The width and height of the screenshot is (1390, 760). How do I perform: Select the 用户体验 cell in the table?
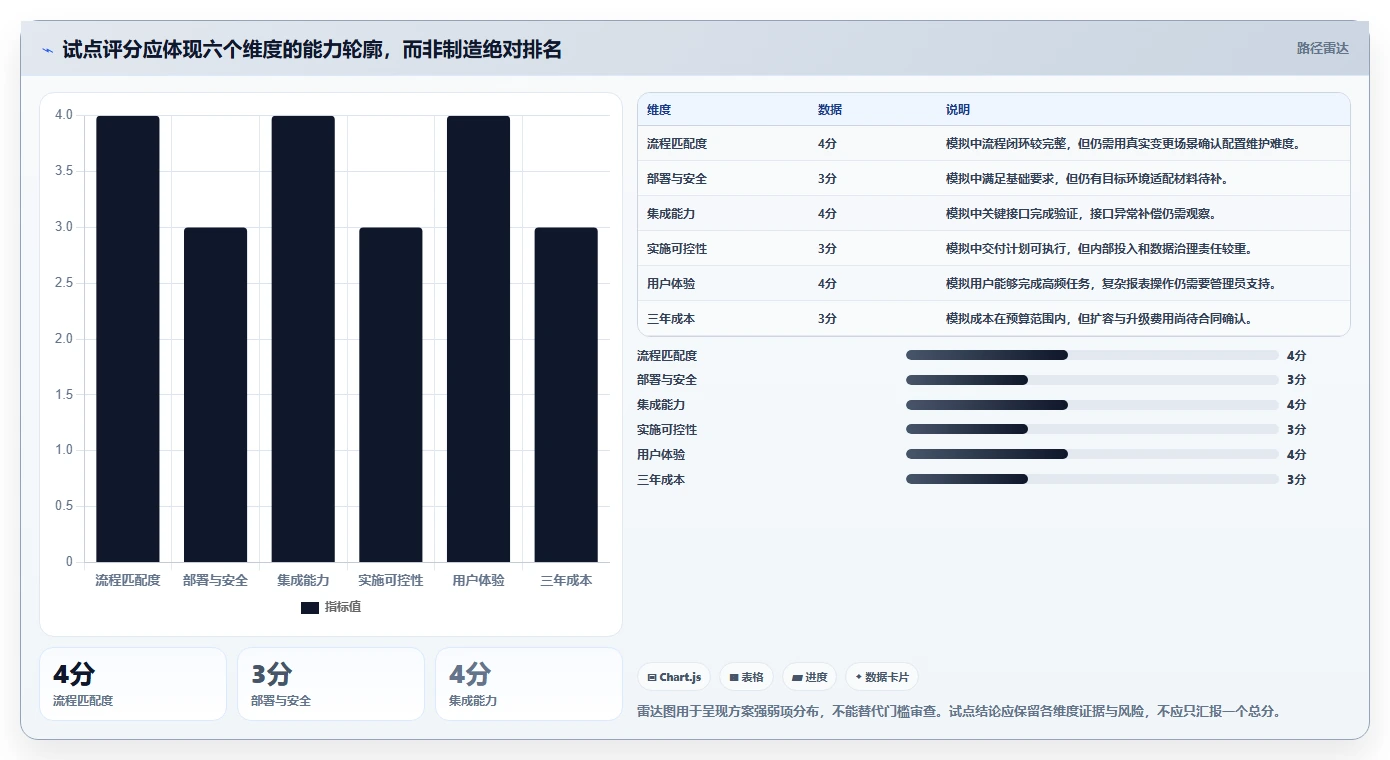[671, 284]
